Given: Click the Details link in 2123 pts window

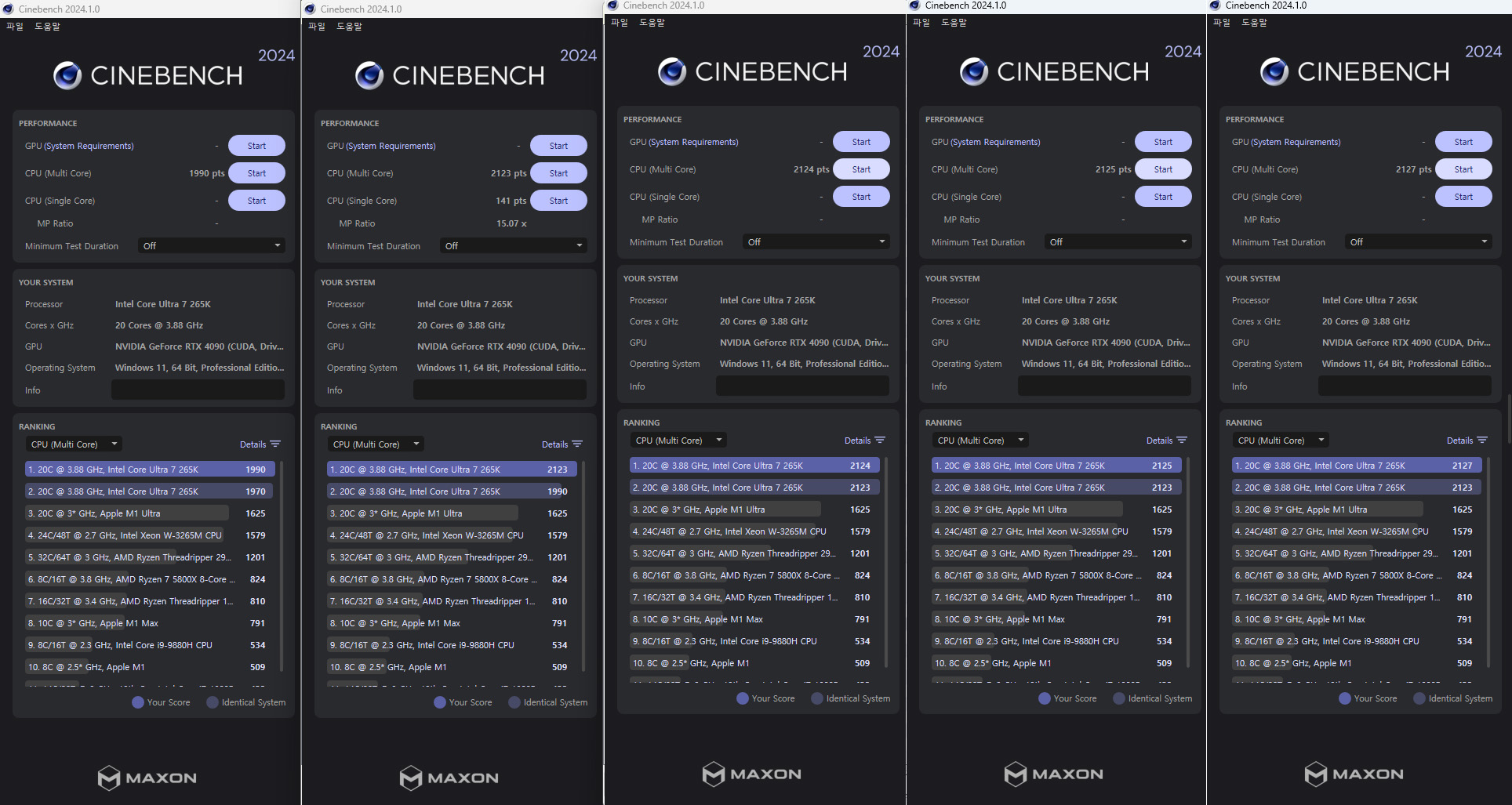Looking at the screenshot, I should (554, 444).
